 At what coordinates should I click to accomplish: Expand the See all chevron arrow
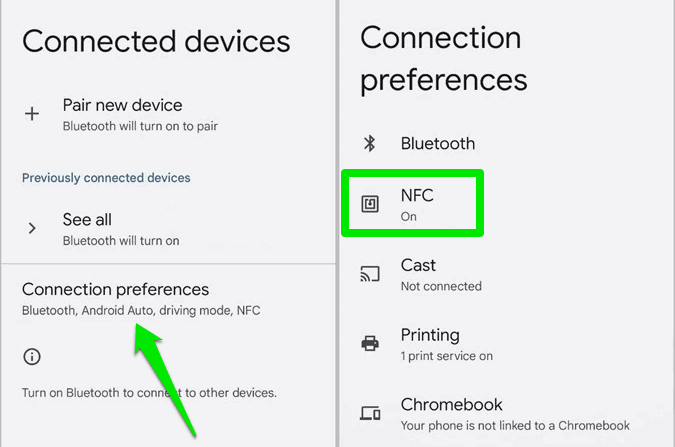tap(32, 228)
